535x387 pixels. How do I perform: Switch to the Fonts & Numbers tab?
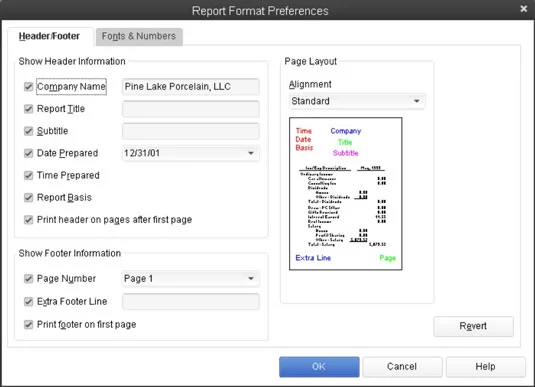click(139, 36)
